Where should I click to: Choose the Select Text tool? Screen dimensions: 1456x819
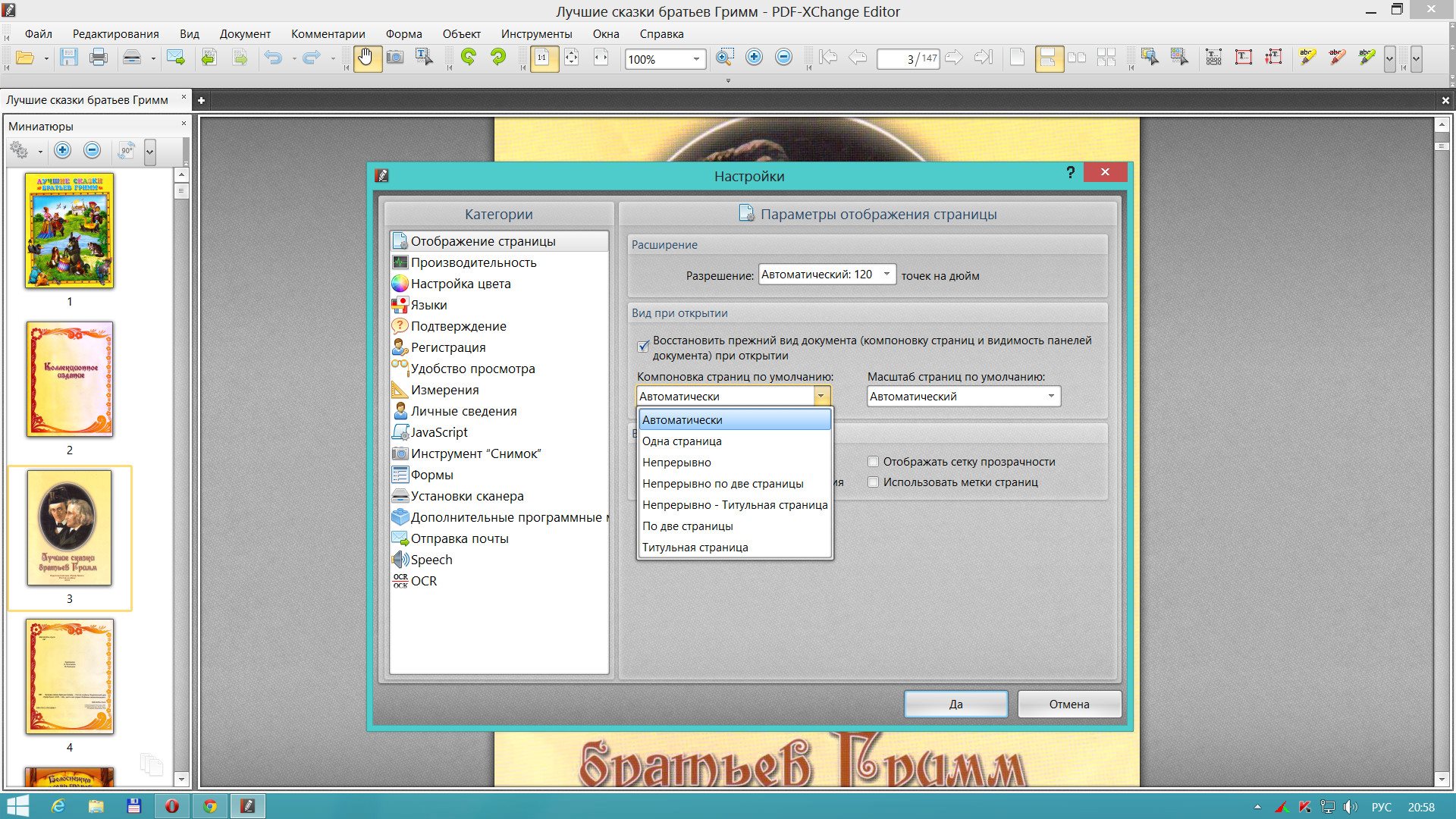424,58
